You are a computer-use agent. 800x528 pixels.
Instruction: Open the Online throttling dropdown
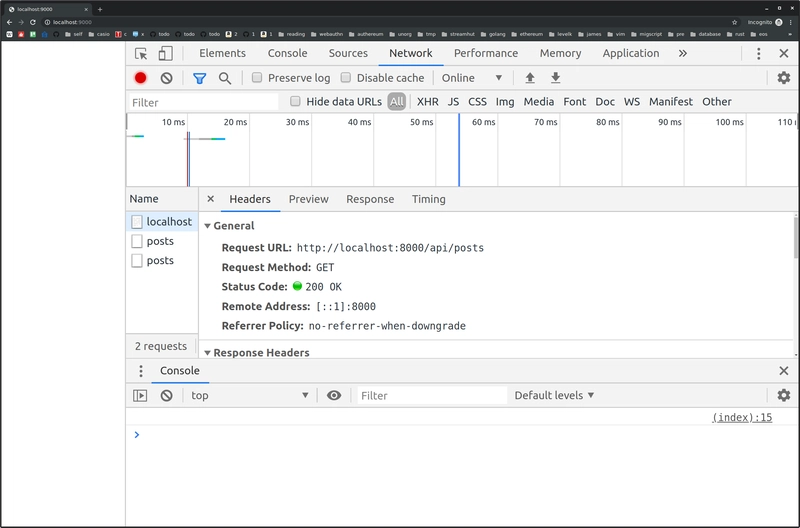[472, 78]
